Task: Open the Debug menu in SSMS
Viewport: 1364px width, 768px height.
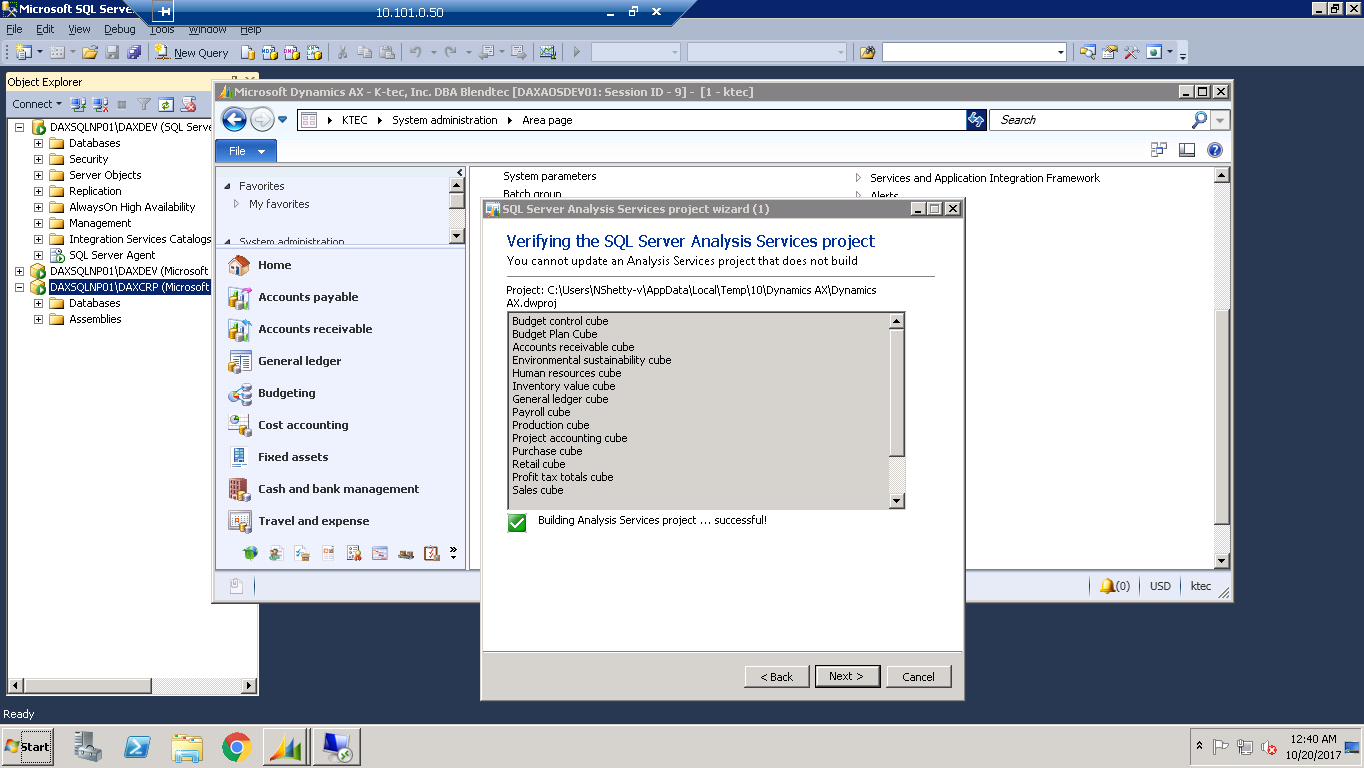Action: pyautogui.click(x=120, y=29)
